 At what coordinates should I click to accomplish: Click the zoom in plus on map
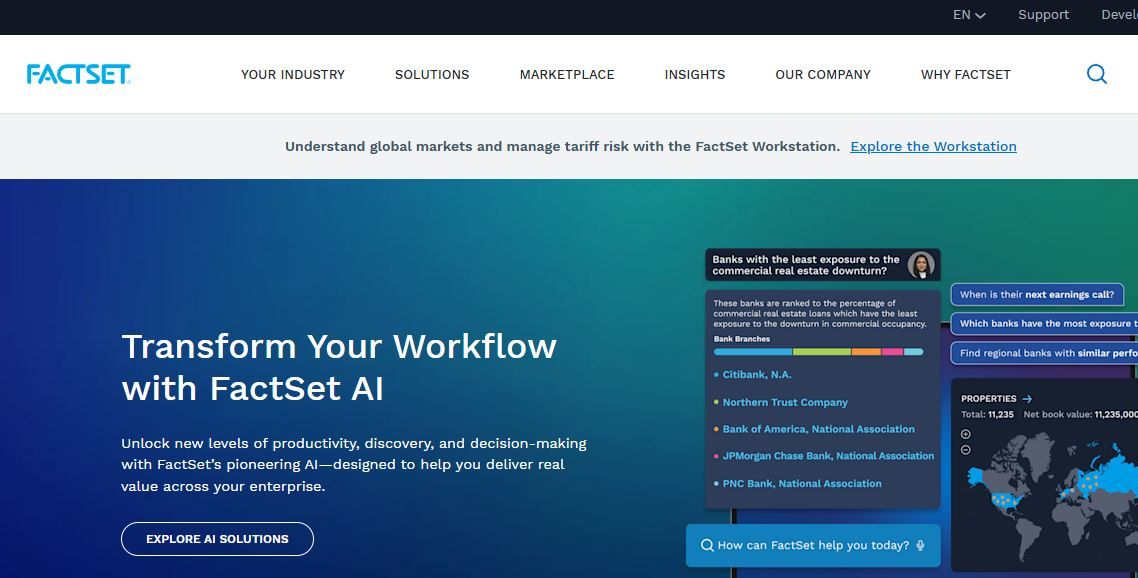[x=965, y=434]
